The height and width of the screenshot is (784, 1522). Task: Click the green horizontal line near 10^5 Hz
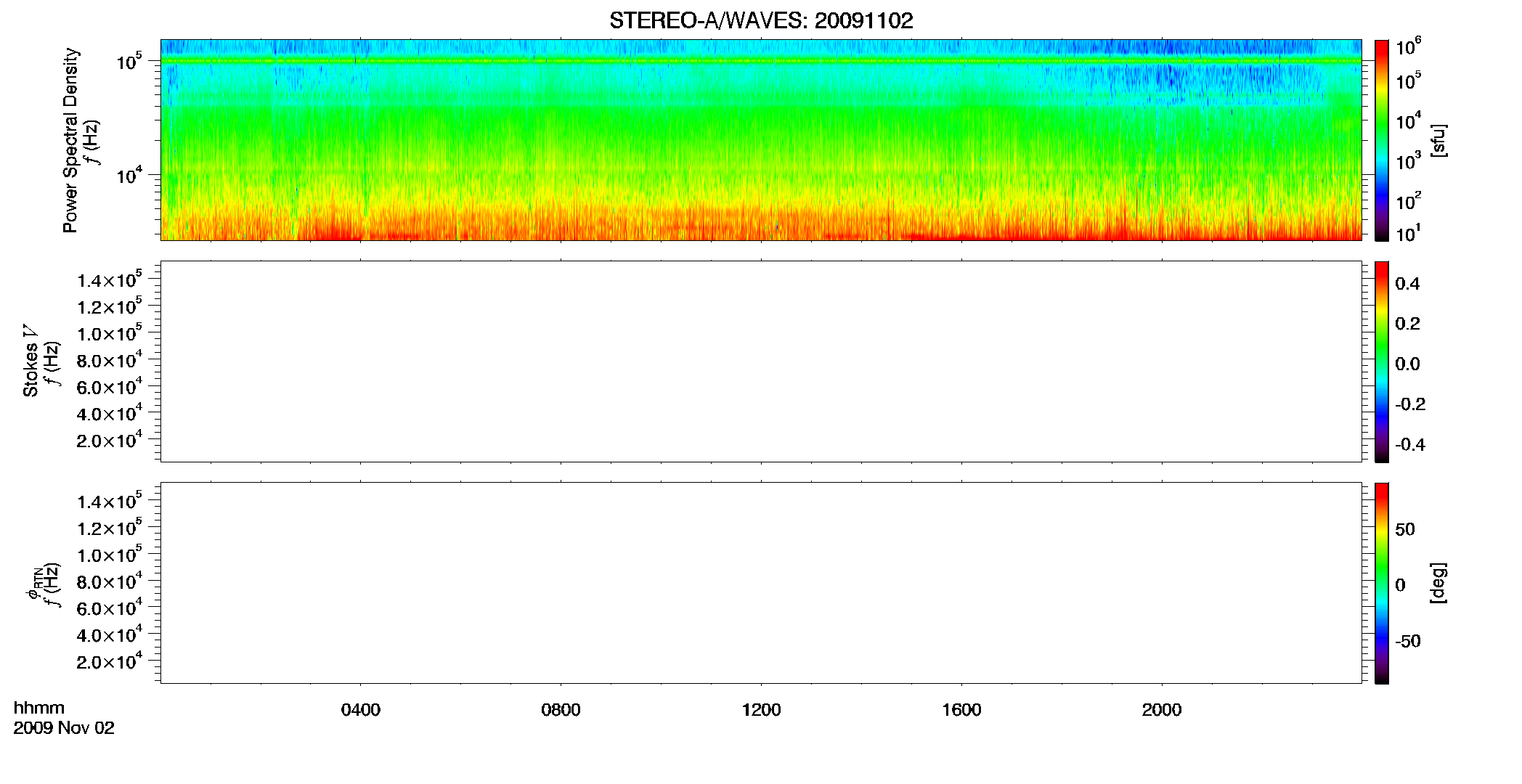761,61
